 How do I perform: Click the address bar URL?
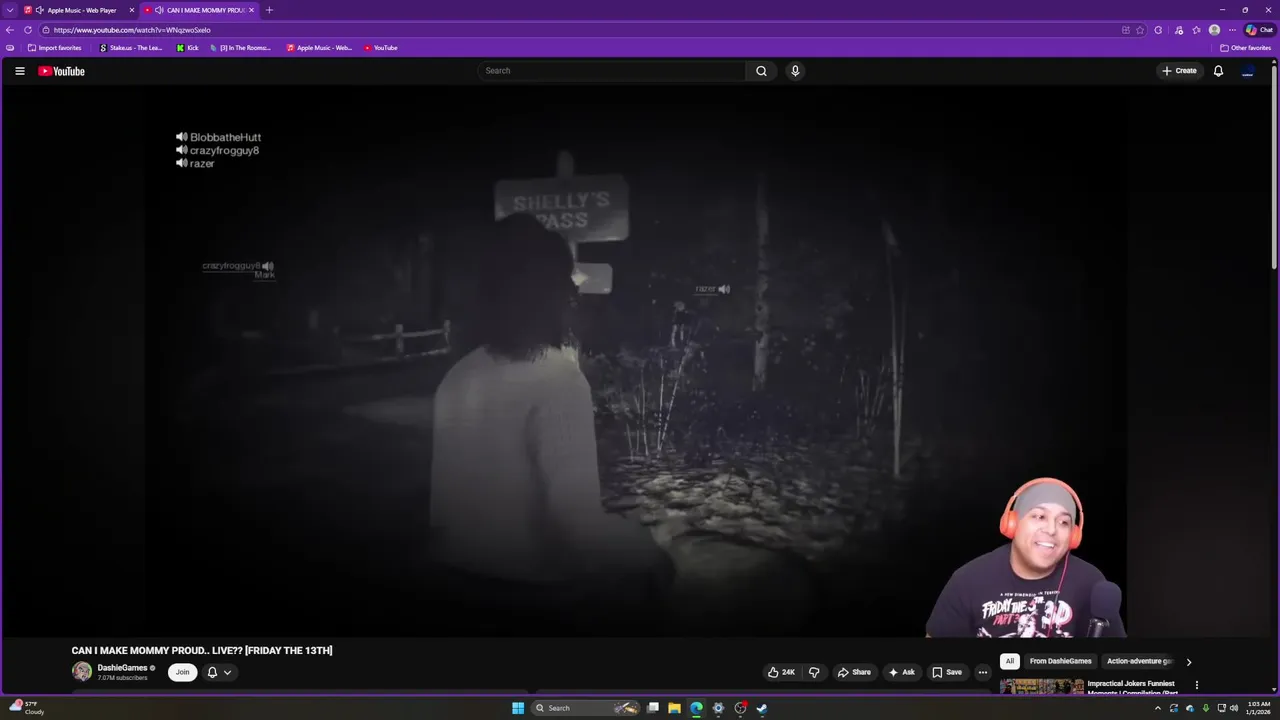click(132, 30)
